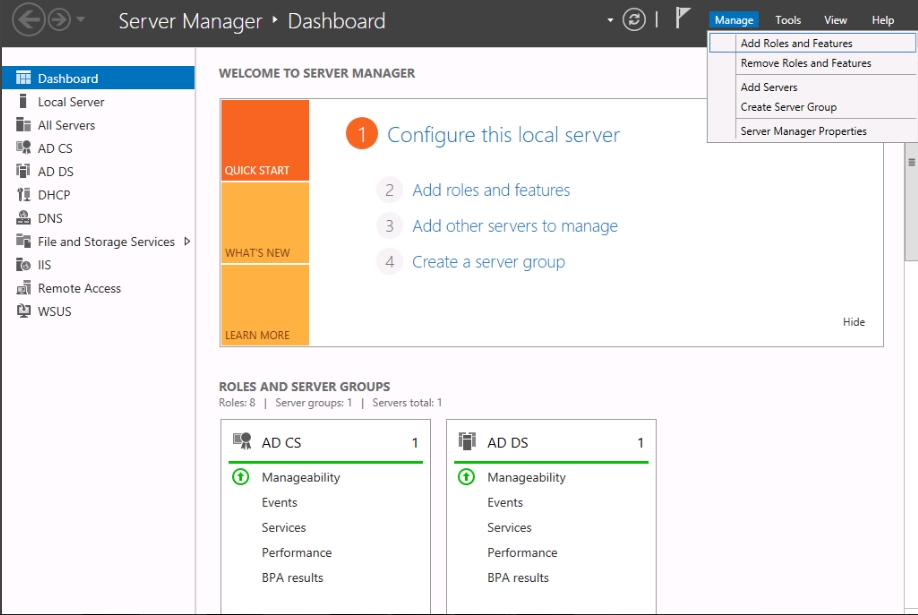Select Local Server in the sidebar
The image size is (918, 615).
pyautogui.click(x=71, y=102)
